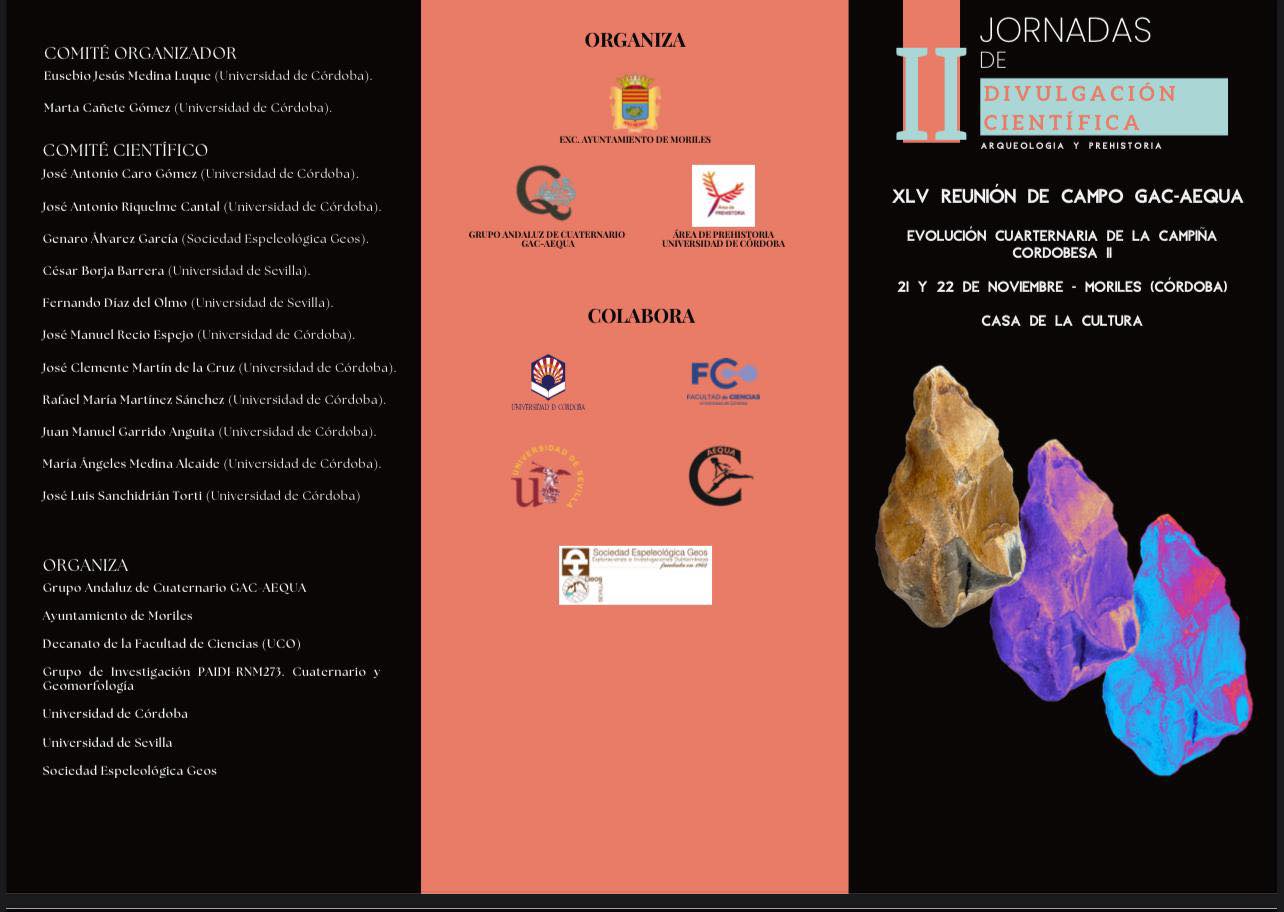The height and width of the screenshot is (912, 1284).
Task: Open the Sociedad Espeleológica Geos banner logo
Action: point(635,575)
